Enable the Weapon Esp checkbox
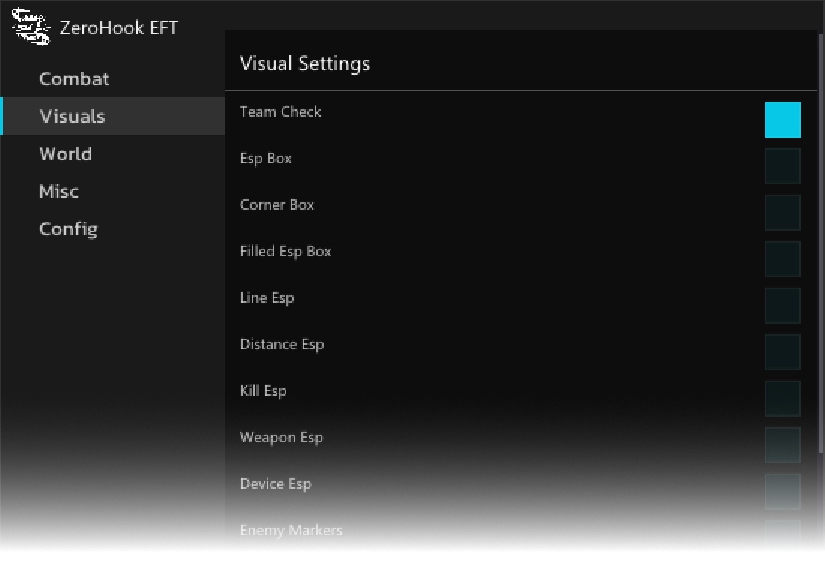The image size is (825, 570). 782,445
